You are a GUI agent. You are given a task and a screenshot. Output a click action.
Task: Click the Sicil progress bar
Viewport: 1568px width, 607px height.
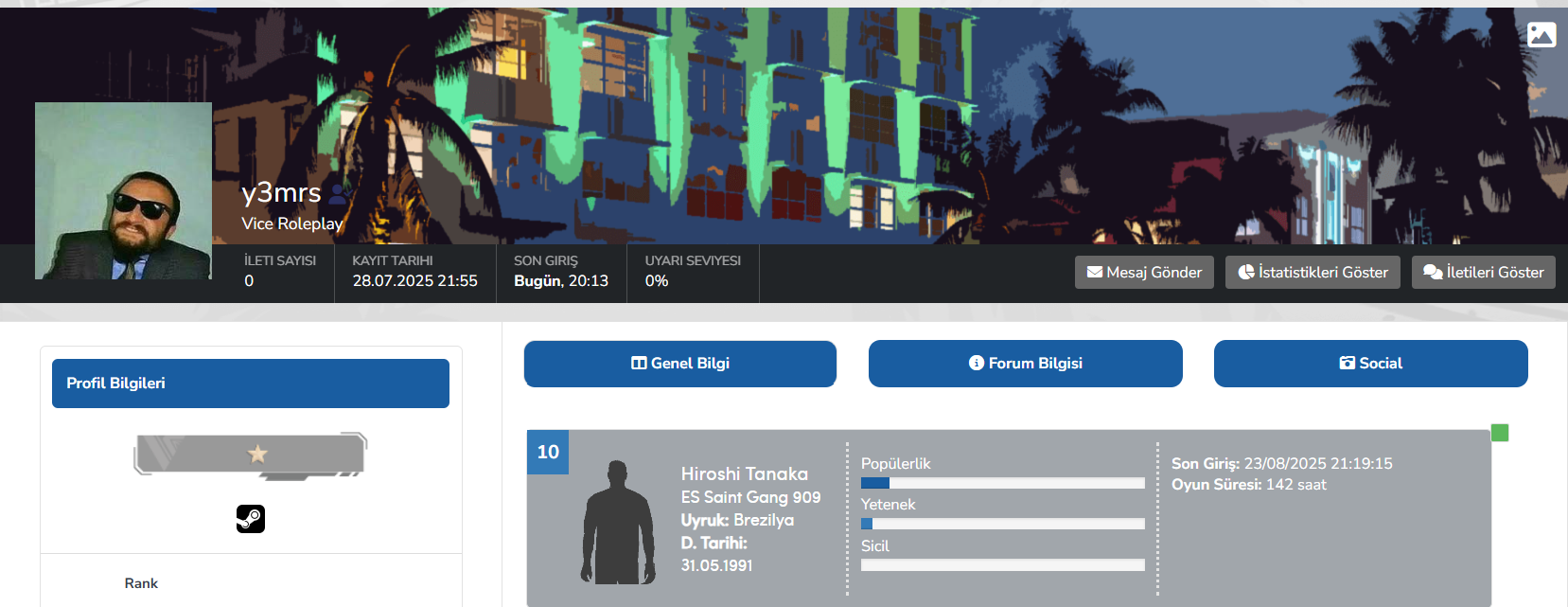point(1003,565)
